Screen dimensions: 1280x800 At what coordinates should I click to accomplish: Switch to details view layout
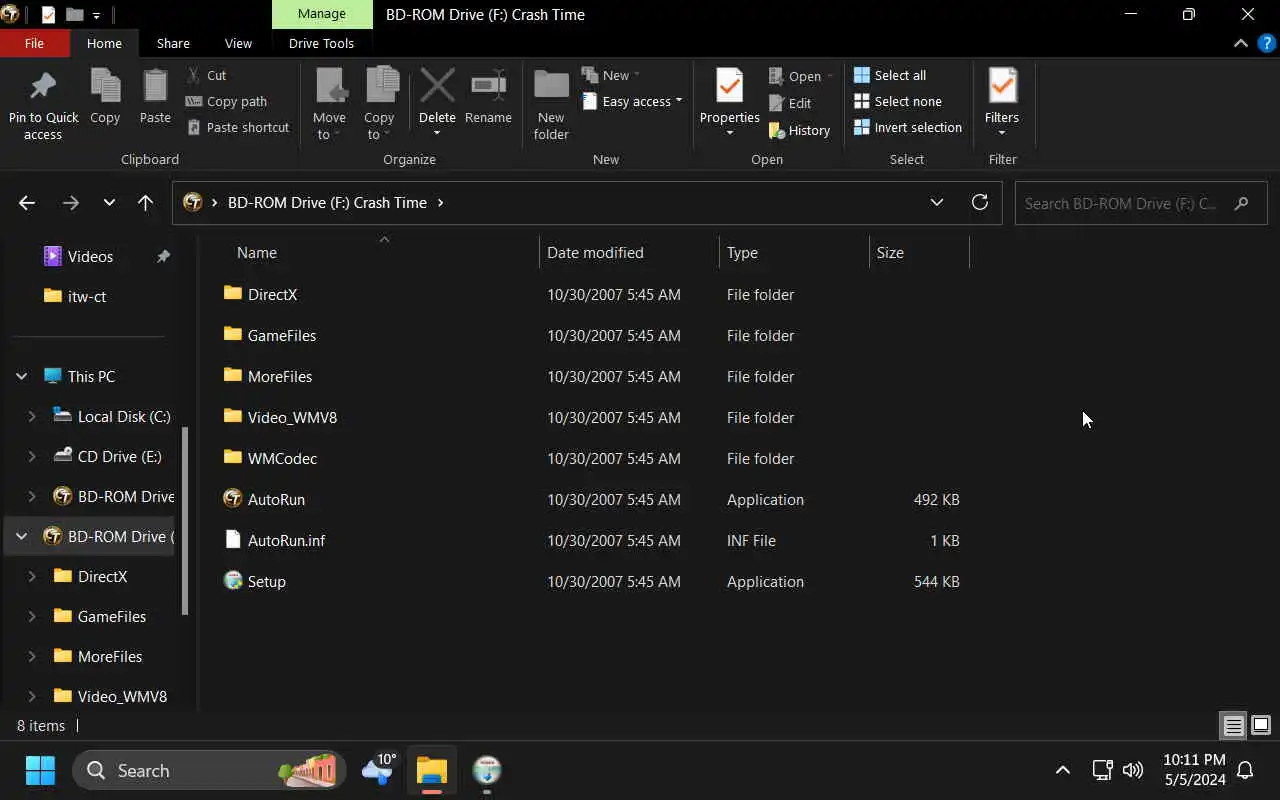tap(1233, 726)
